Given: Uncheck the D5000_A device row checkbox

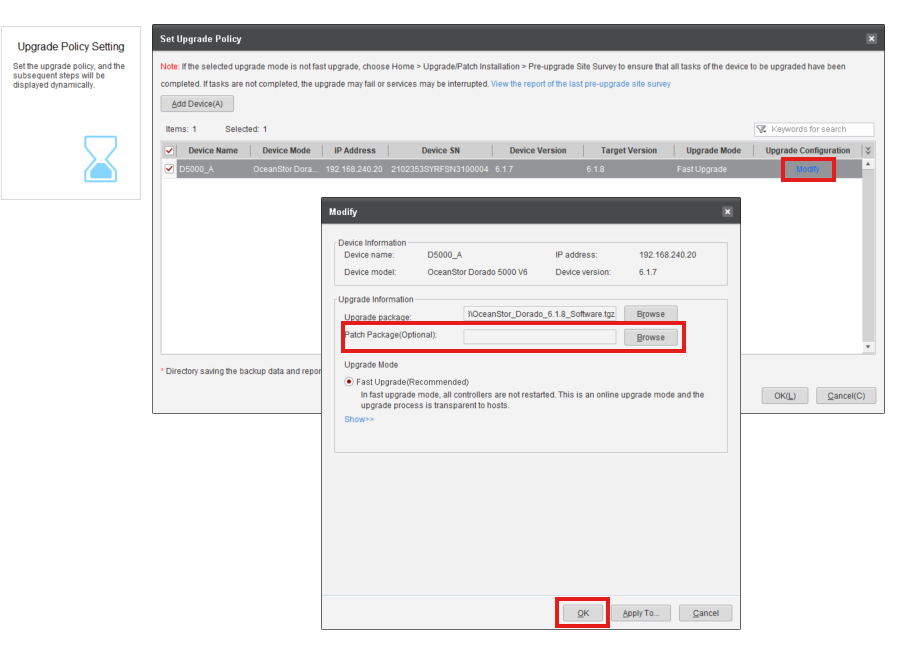Looking at the screenshot, I should 169,169.
